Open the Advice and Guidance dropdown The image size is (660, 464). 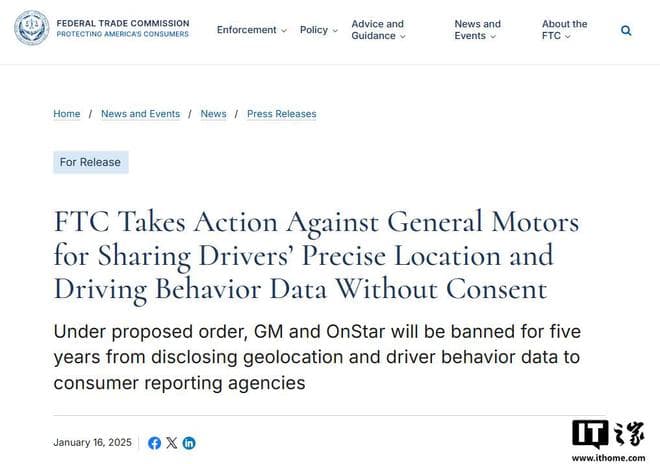point(378,30)
